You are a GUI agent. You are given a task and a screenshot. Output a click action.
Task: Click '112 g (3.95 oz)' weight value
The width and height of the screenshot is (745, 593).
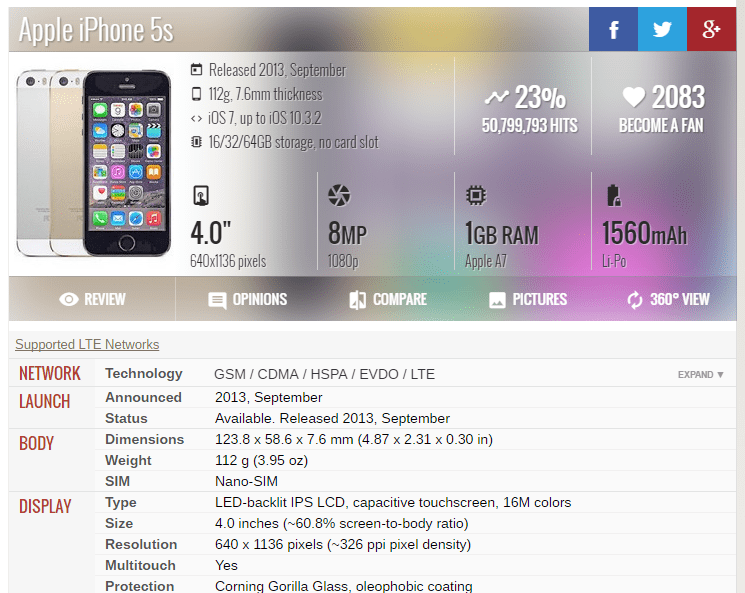(x=262, y=460)
